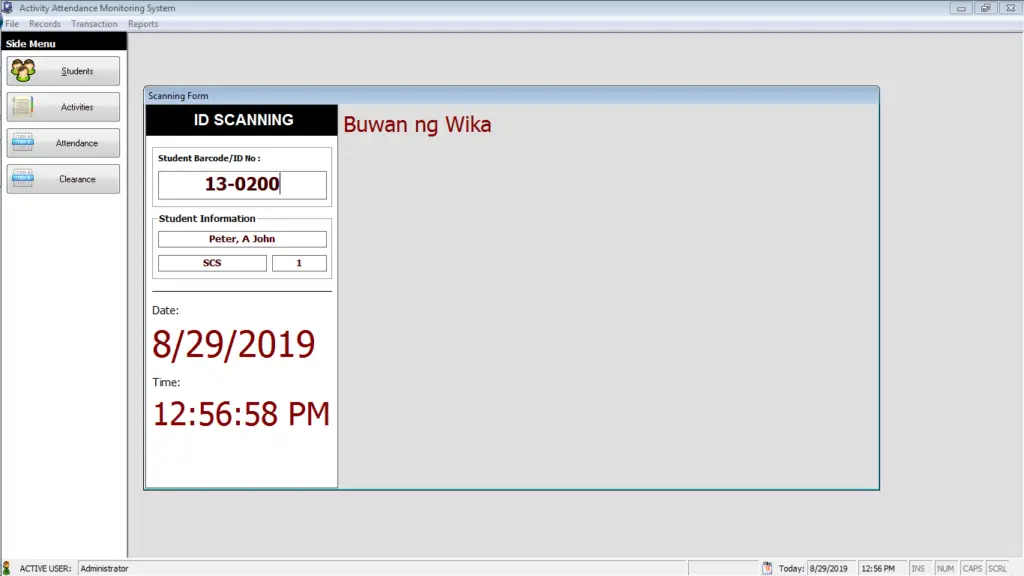The width and height of the screenshot is (1024, 576).
Task: Open the Records menu
Action: point(45,23)
